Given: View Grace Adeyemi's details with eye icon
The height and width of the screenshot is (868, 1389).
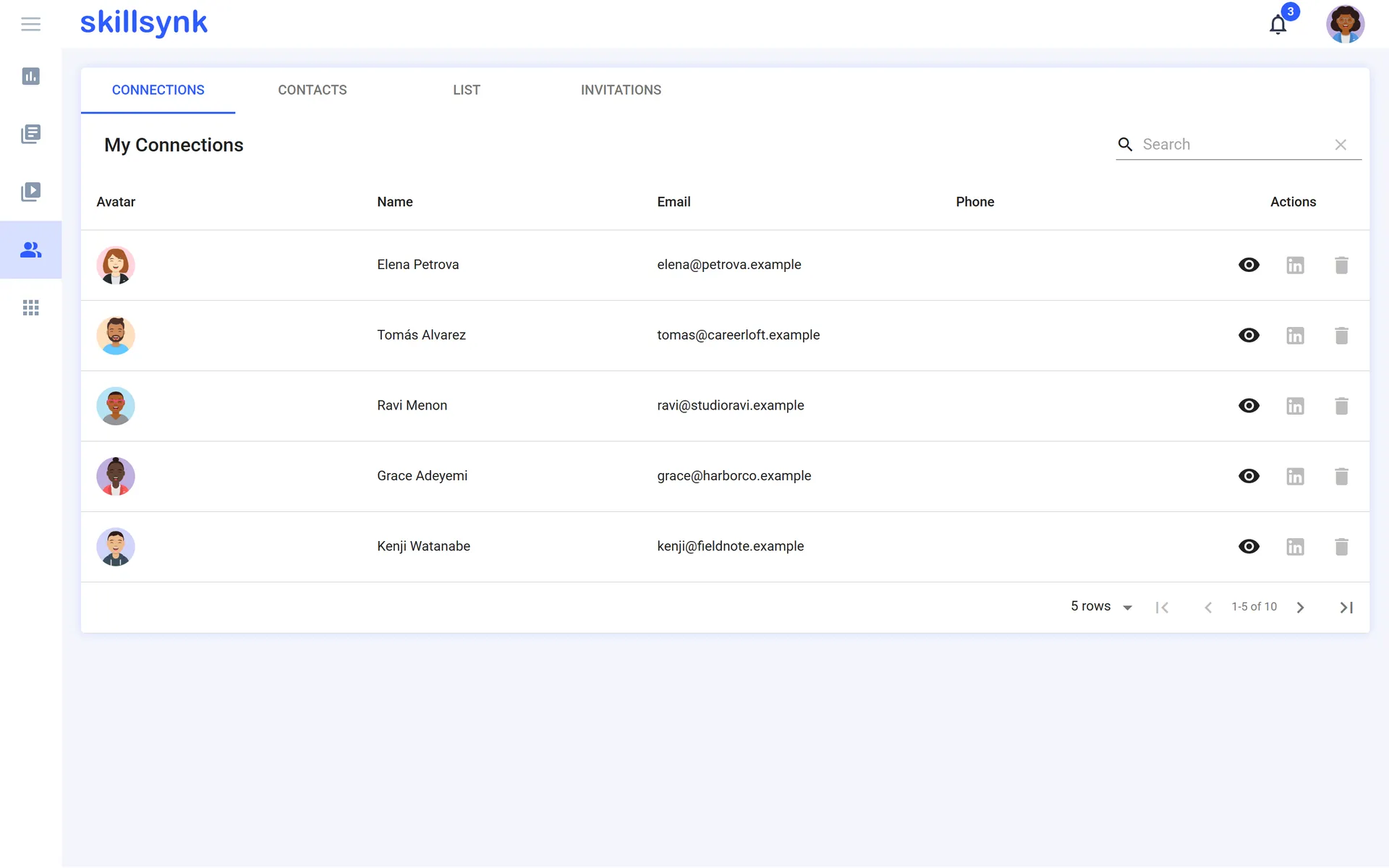Looking at the screenshot, I should 1249,476.
